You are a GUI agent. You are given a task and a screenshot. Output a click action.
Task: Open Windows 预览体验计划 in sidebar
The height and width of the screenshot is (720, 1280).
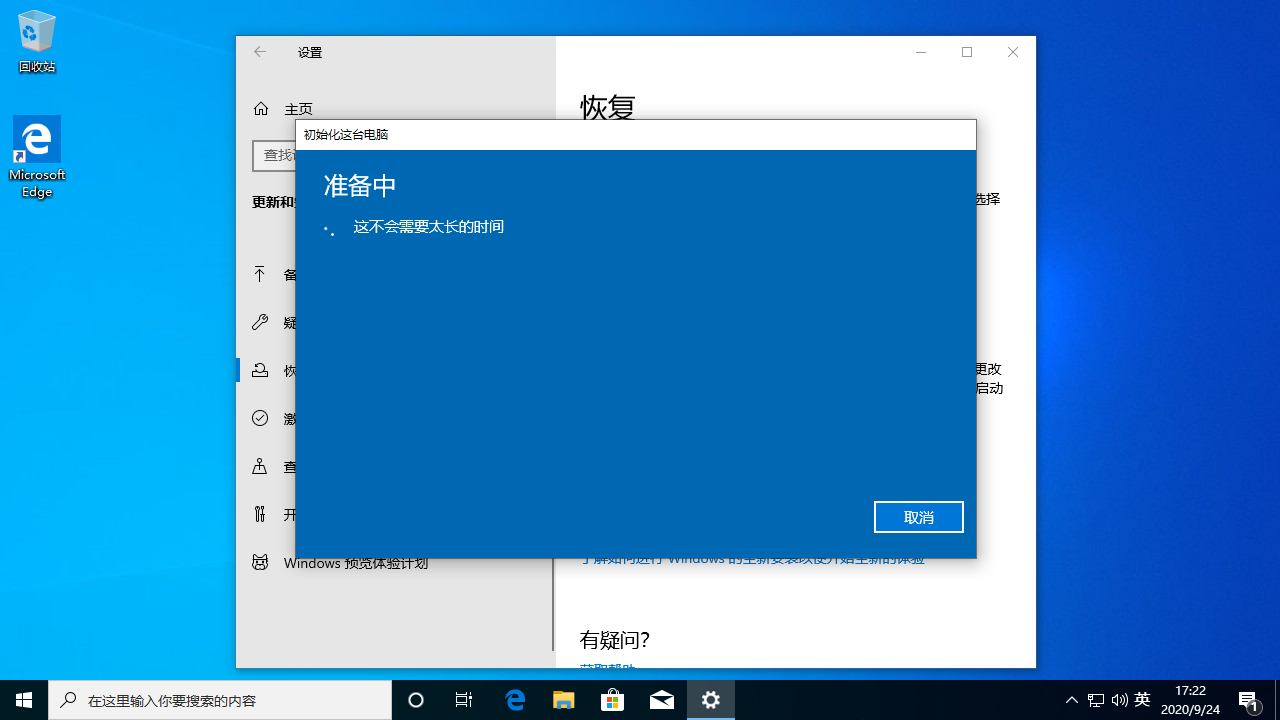355,563
